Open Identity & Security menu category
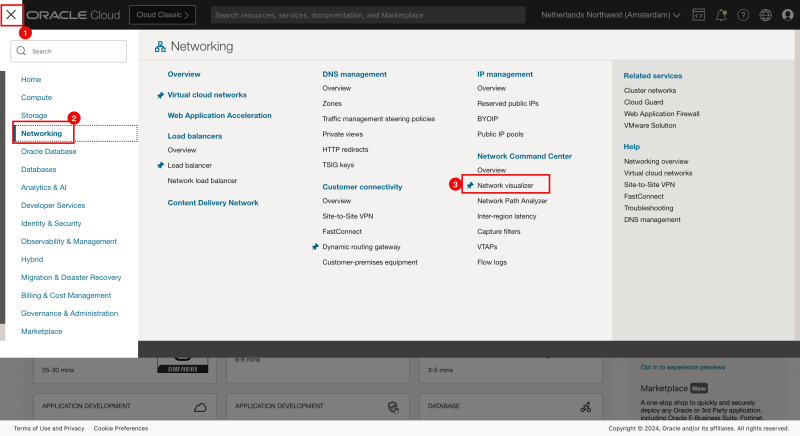Viewport: 800px width, 436px height. click(51, 223)
